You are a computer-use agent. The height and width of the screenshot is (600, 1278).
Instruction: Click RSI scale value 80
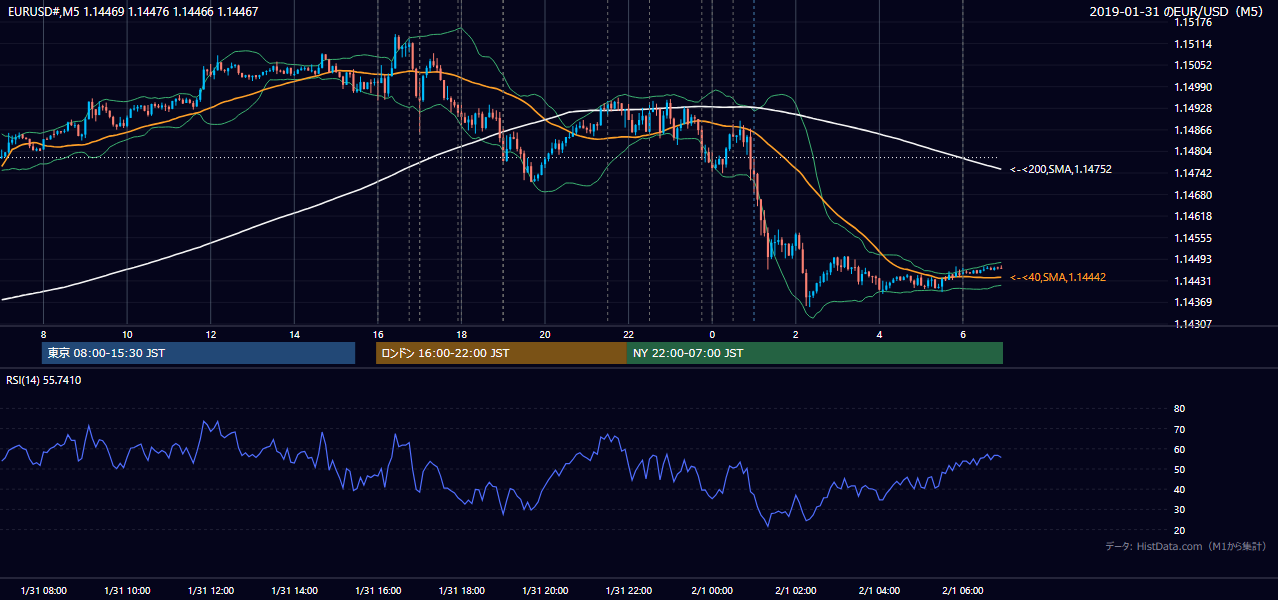coord(1179,409)
